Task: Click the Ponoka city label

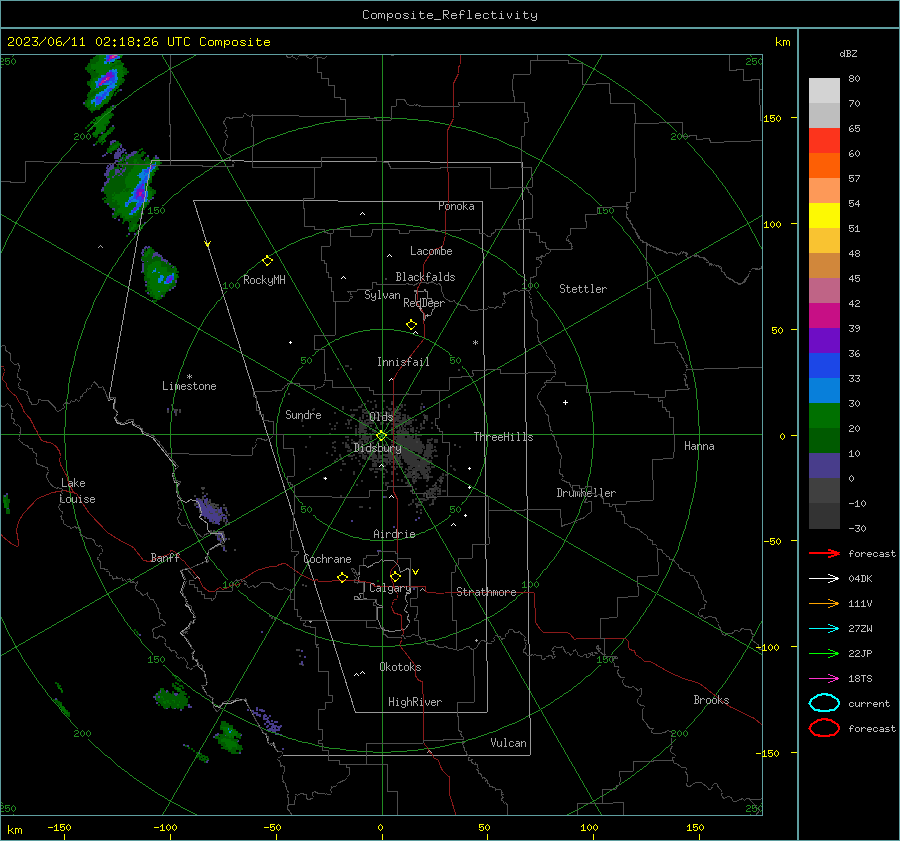Action: 456,206
